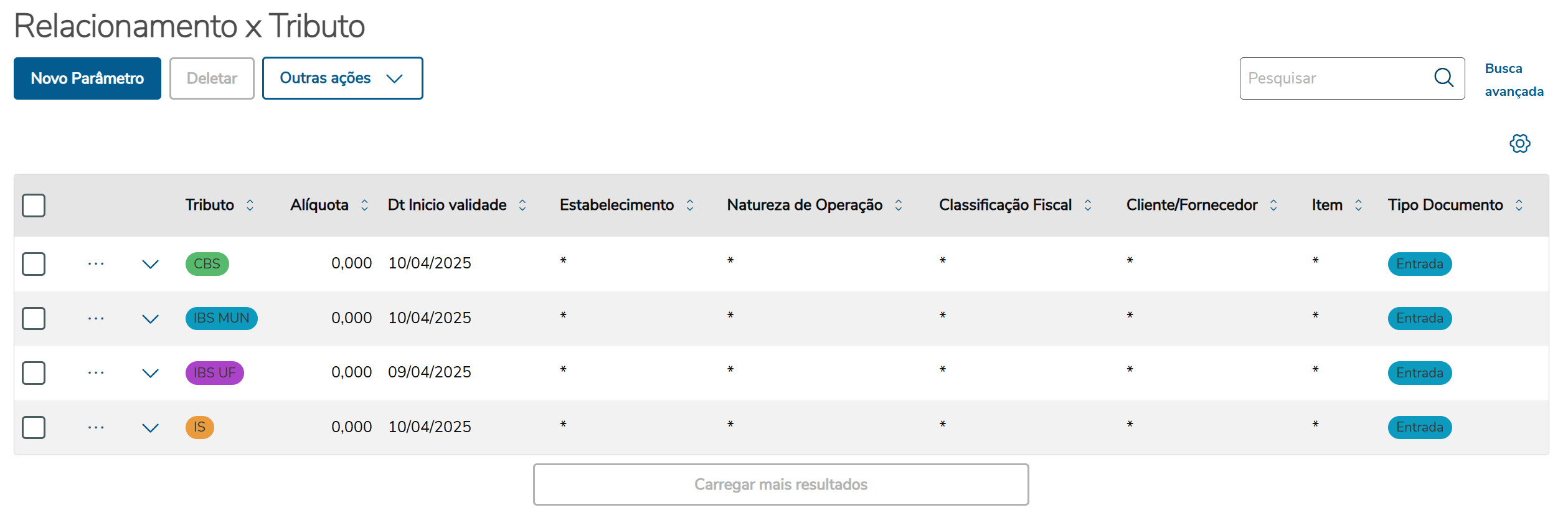Image resolution: width=1568 pixels, height=520 pixels.
Task: Open the Outras ações dropdown
Action: 342,78
